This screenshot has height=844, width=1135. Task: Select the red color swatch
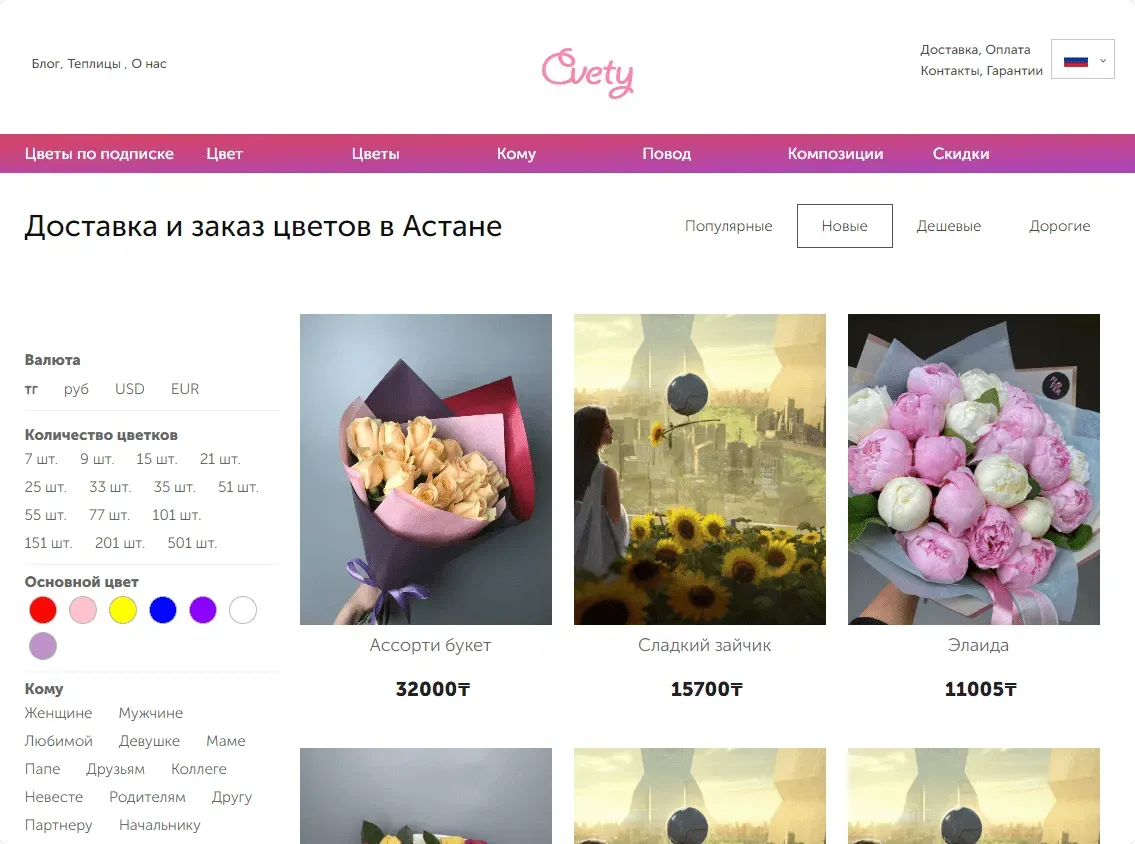pyautogui.click(x=43, y=610)
